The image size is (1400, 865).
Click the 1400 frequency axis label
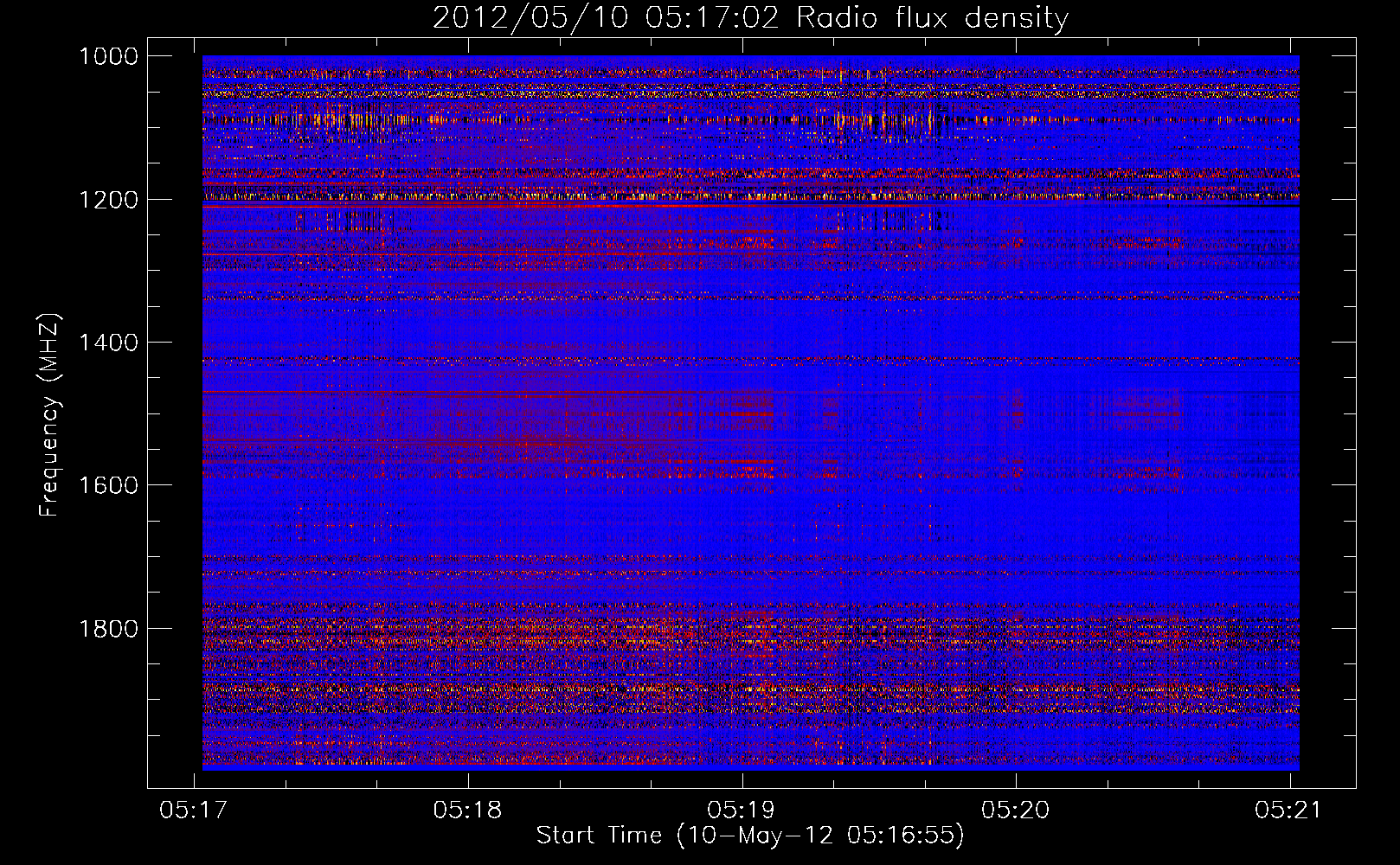click(108, 343)
